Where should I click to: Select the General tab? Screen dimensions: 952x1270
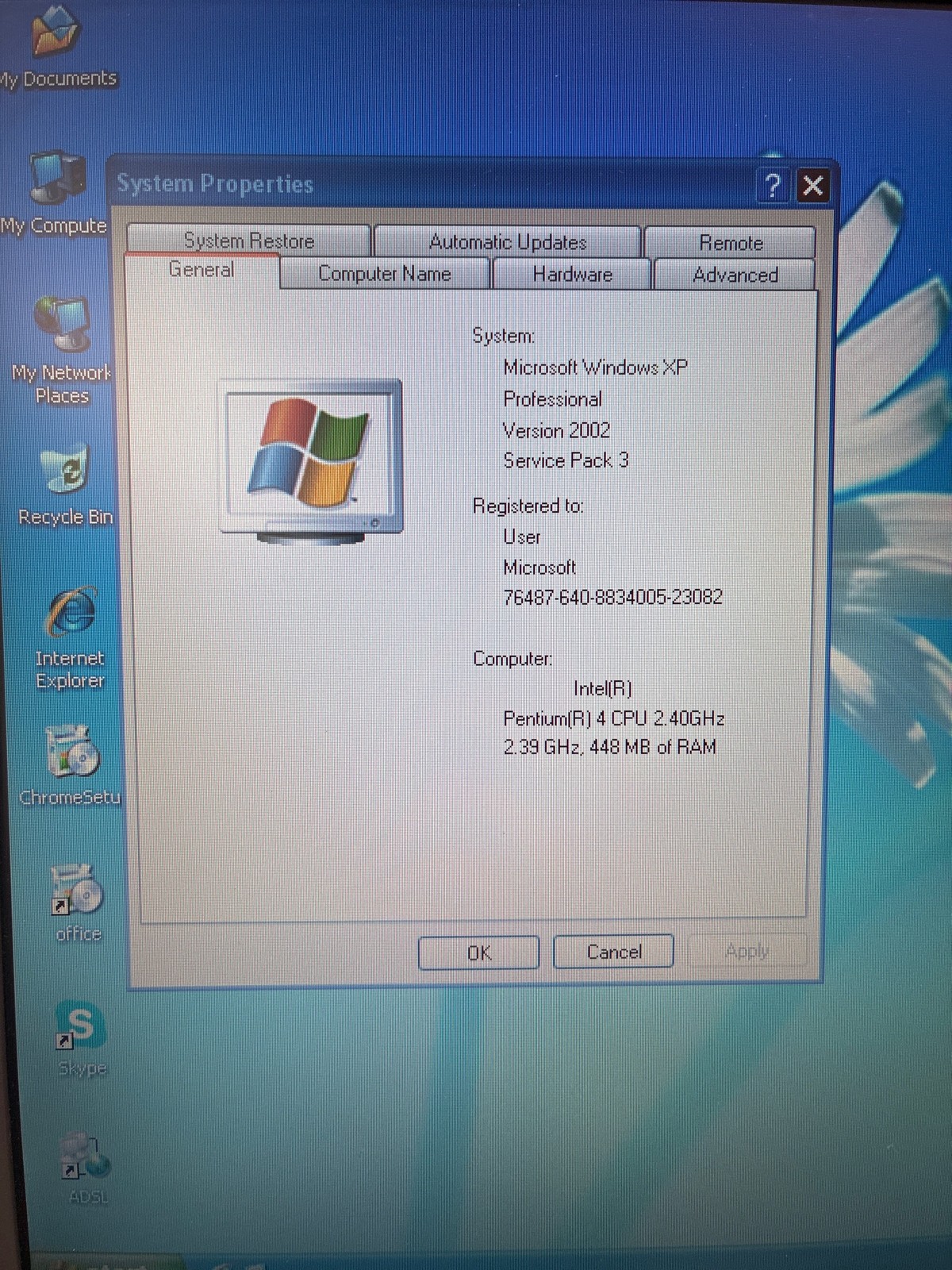pos(202,270)
